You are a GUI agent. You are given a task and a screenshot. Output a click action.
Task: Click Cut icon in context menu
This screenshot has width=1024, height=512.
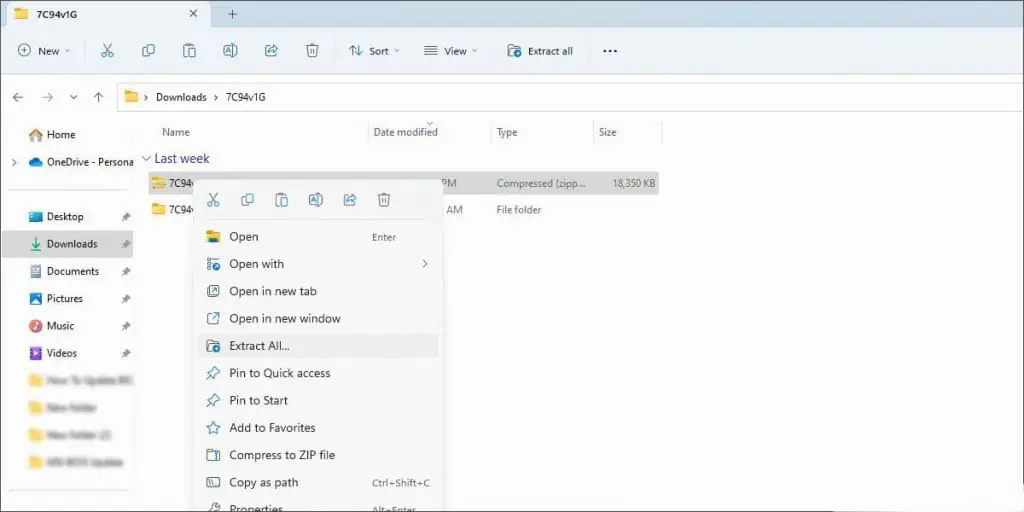tap(213, 200)
